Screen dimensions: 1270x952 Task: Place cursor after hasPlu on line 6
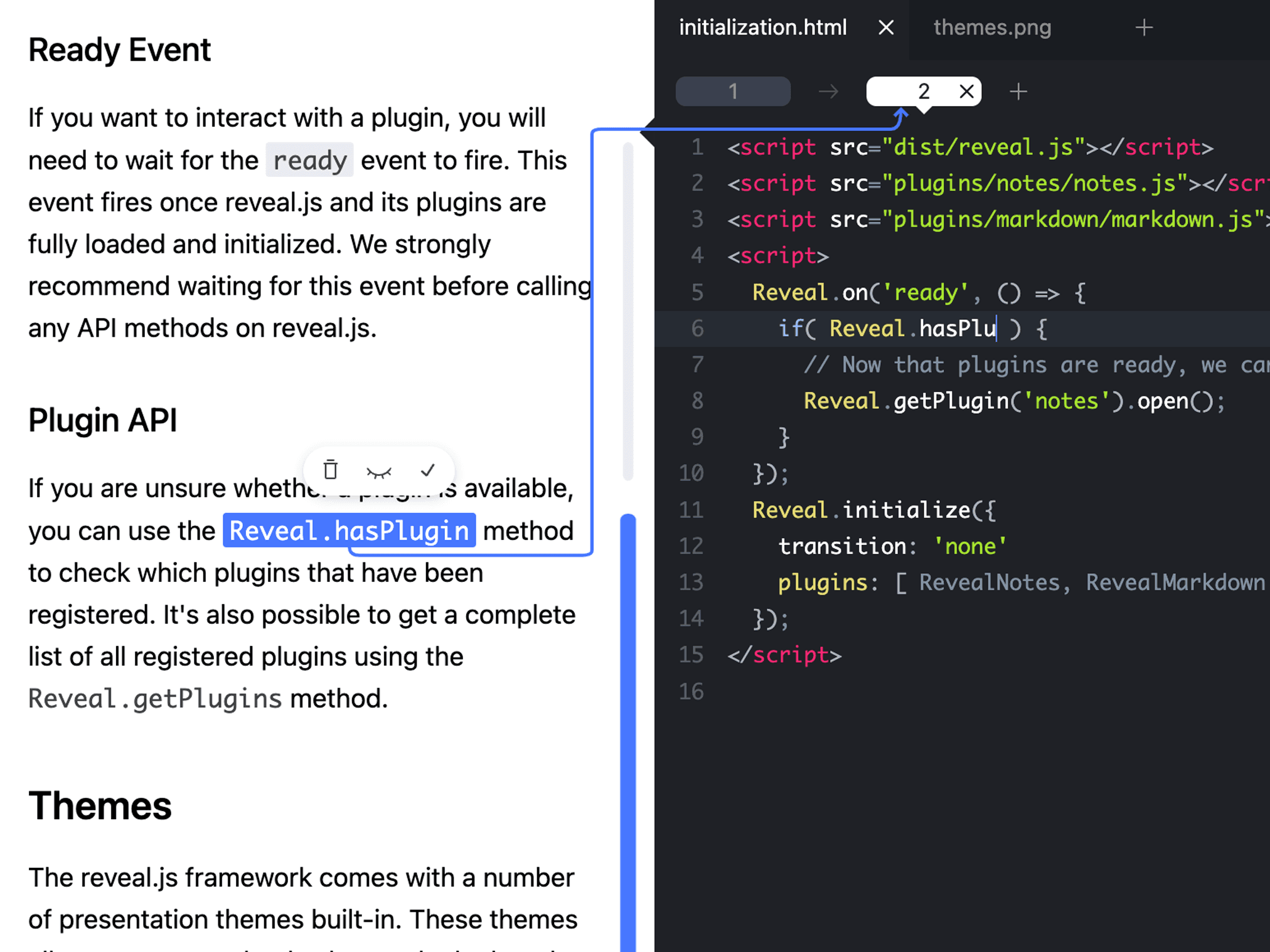coord(996,329)
